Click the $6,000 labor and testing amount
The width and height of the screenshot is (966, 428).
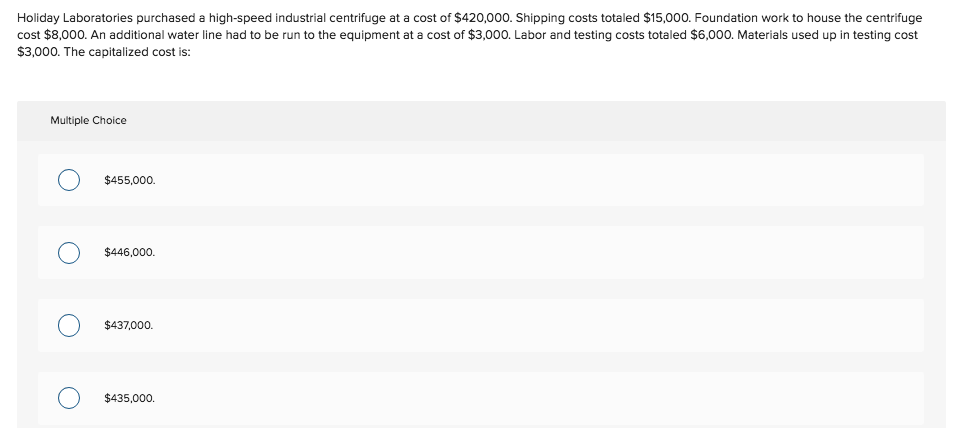click(712, 35)
